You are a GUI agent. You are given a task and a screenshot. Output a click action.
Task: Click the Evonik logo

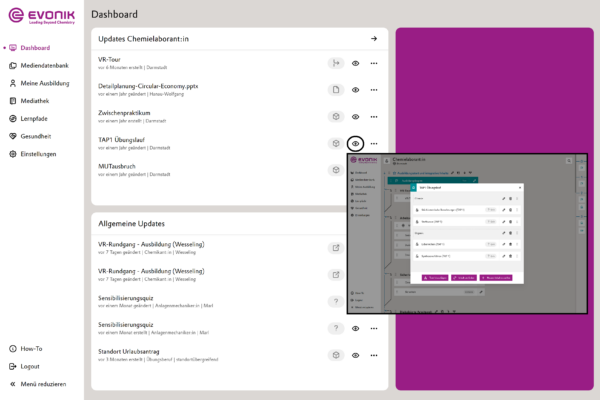[42, 16]
